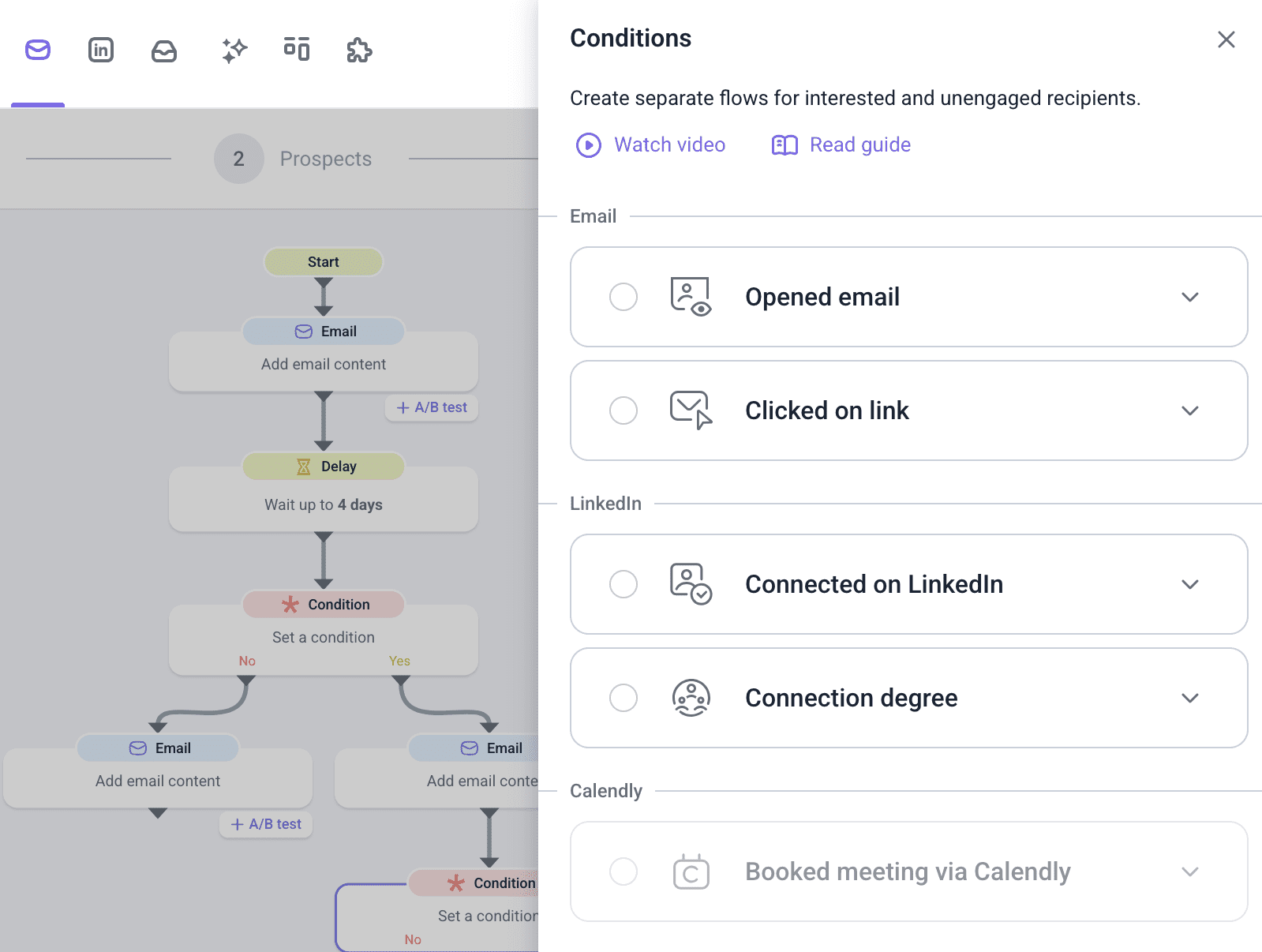Open the LinkedIn tab icon

[101, 50]
